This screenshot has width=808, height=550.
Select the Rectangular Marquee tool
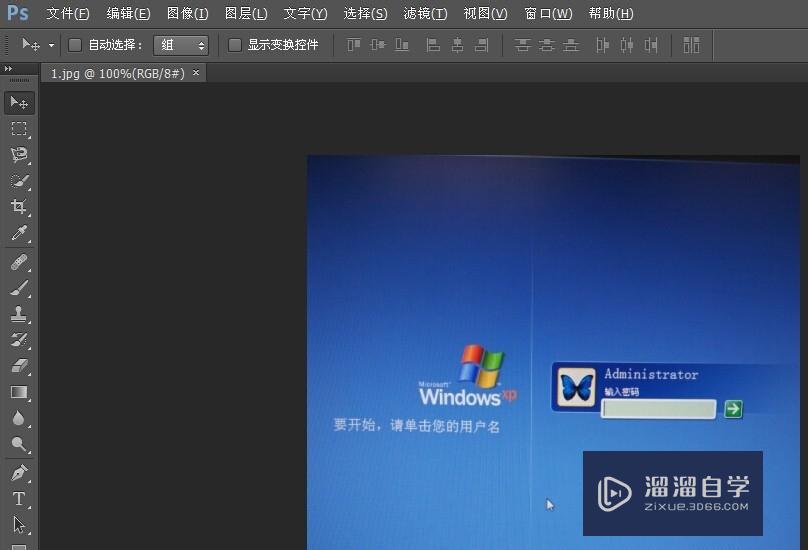(19, 128)
